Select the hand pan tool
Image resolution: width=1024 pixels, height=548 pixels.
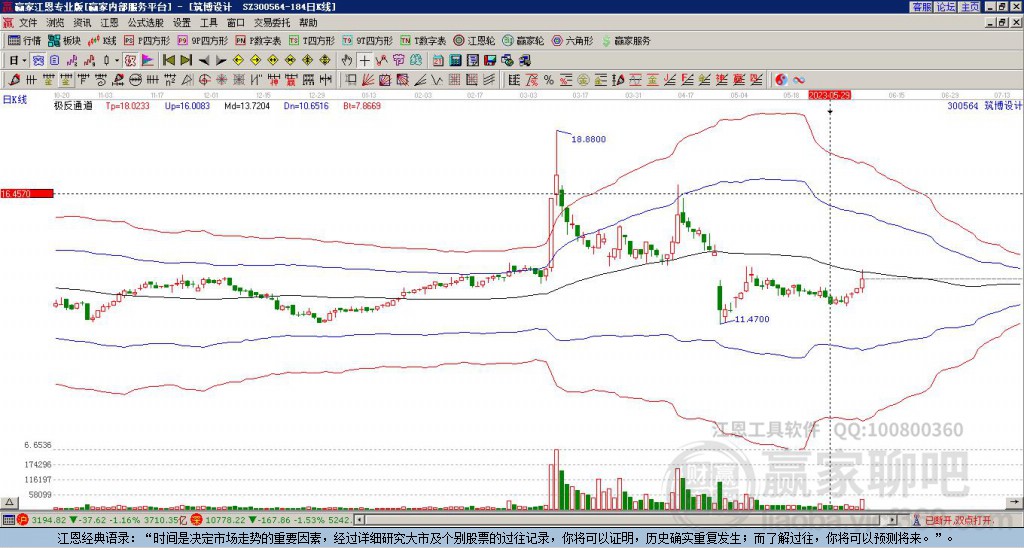tap(347, 61)
